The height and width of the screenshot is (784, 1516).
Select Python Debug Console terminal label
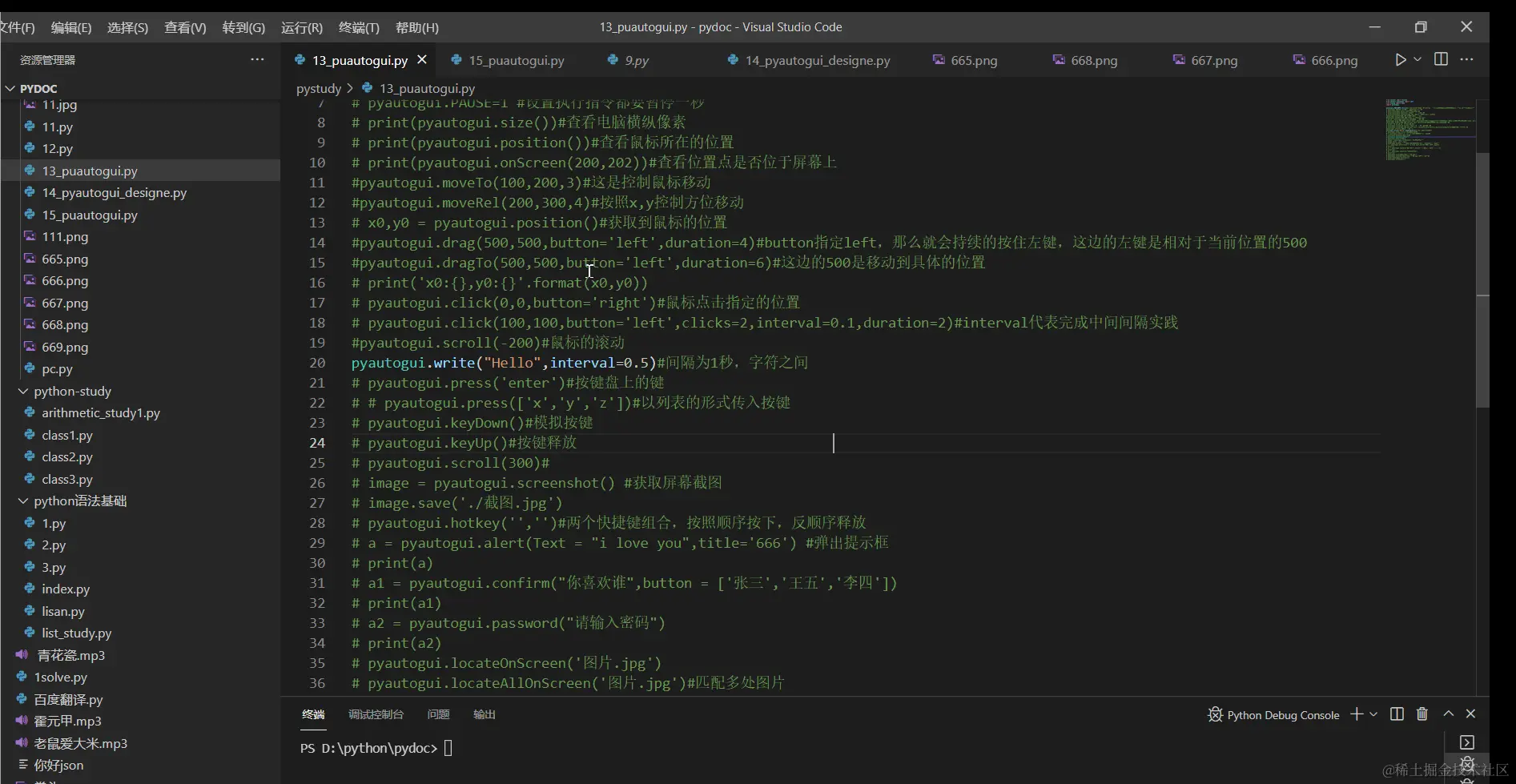click(x=1283, y=715)
